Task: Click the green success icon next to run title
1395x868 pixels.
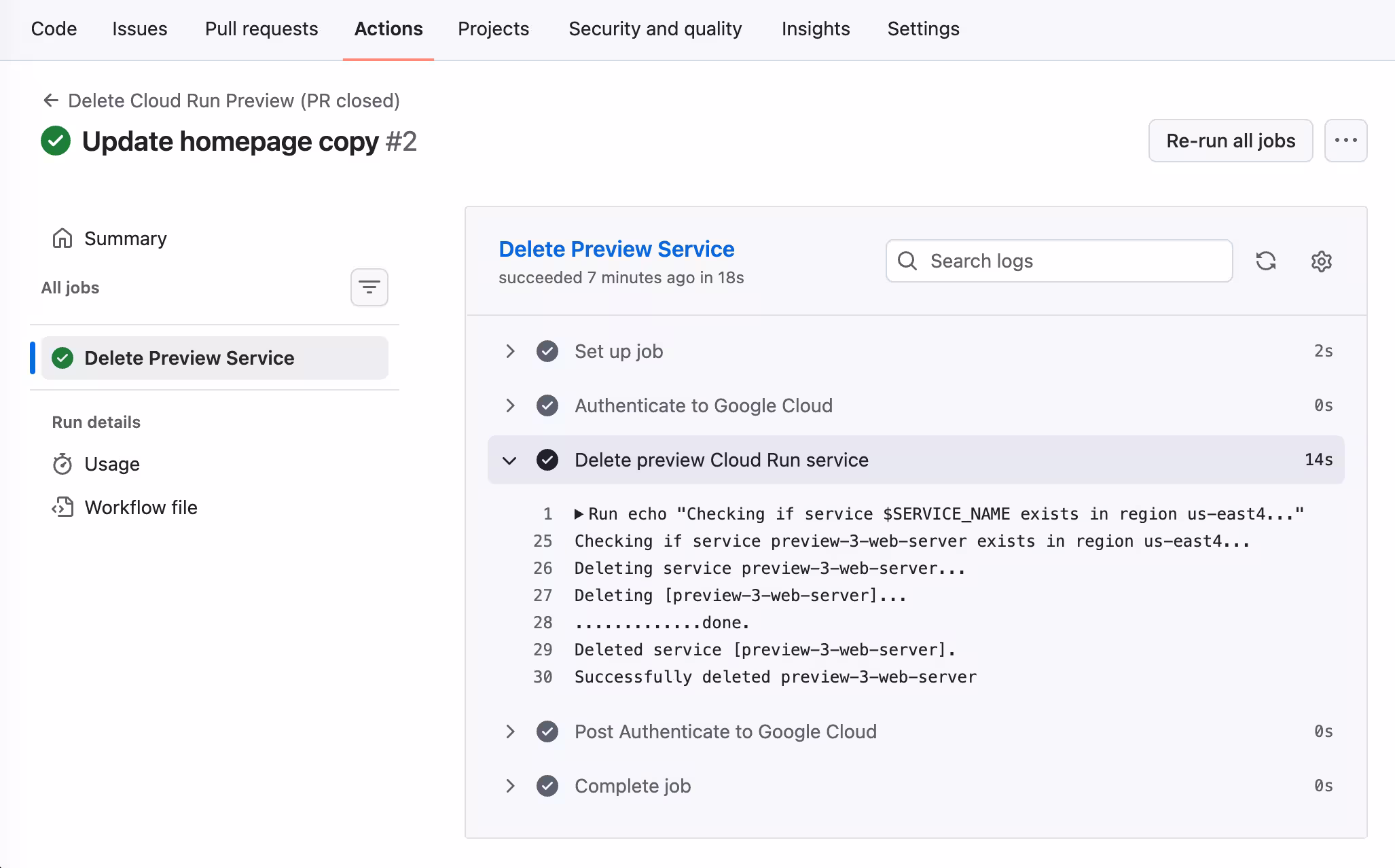Action: coord(56,141)
